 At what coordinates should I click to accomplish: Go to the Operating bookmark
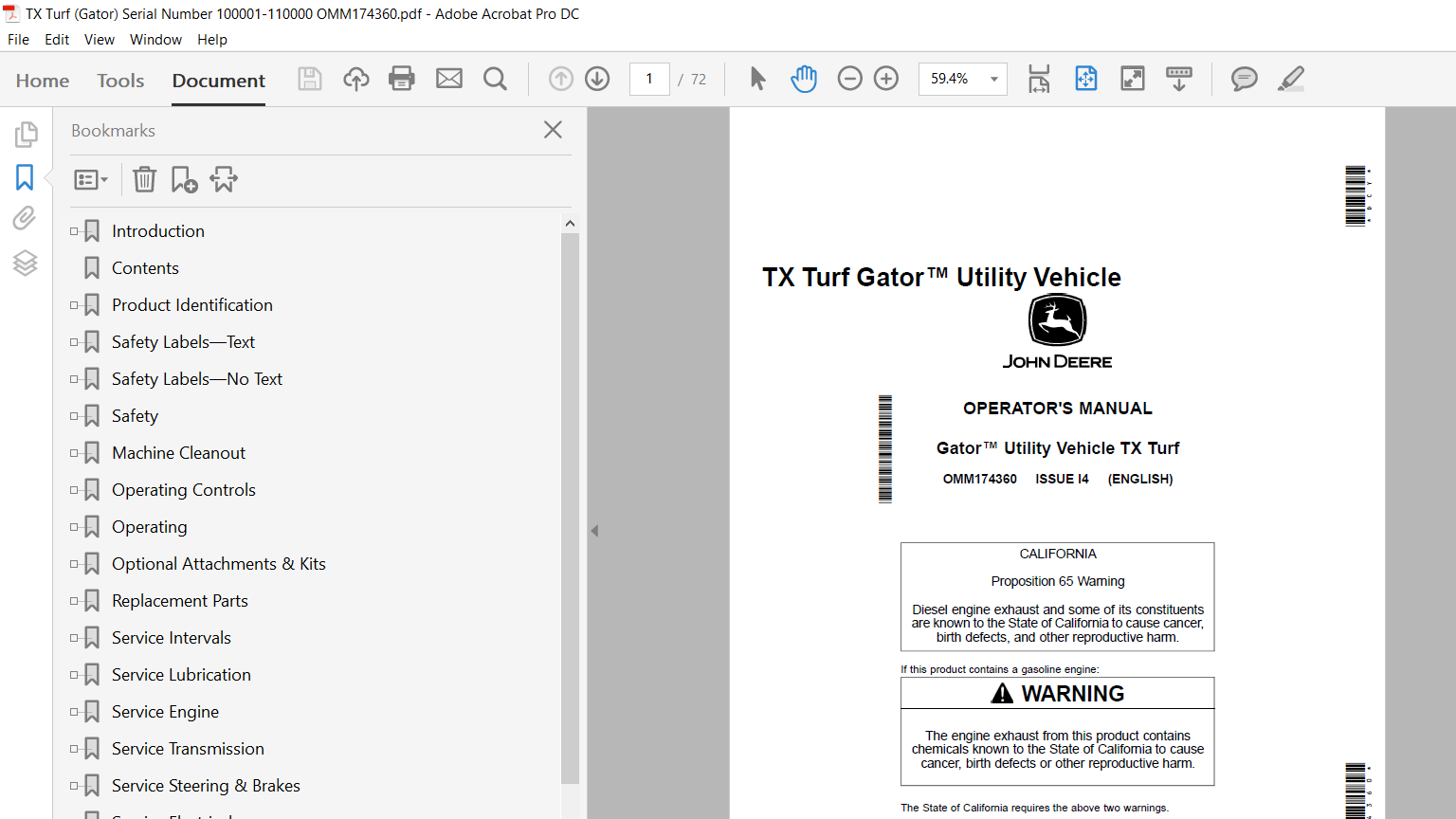point(150,527)
